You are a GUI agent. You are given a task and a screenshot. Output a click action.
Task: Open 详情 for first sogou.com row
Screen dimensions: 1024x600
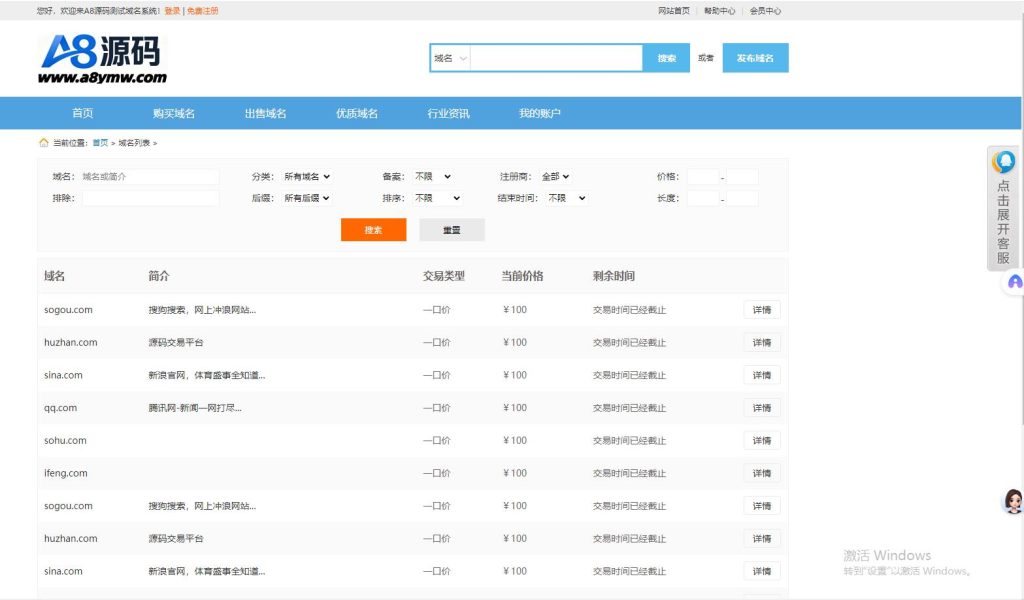(x=761, y=309)
